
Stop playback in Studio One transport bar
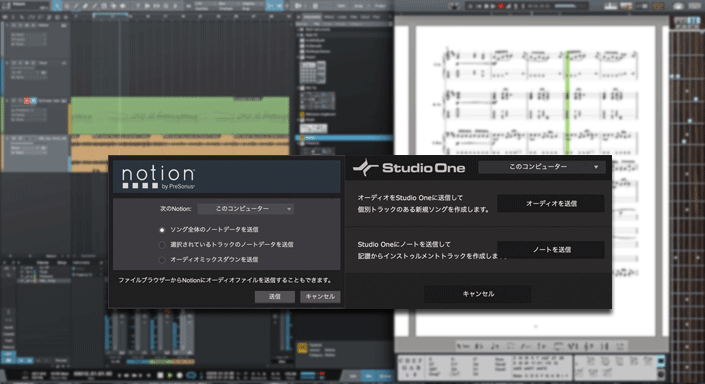[x=160, y=375]
